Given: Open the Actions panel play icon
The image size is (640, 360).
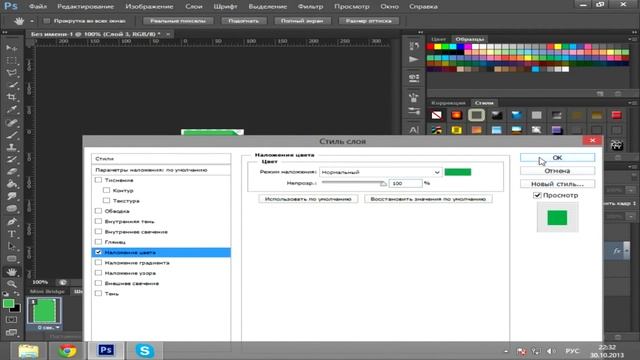Looking at the screenshot, I should [x=414, y=60].
